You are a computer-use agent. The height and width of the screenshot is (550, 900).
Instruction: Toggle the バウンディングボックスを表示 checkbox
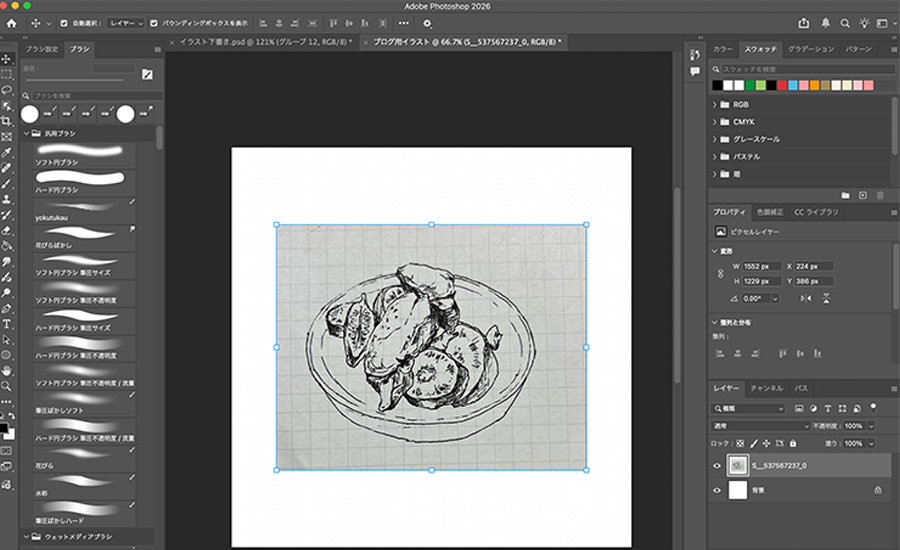click(x=153, y=22)
